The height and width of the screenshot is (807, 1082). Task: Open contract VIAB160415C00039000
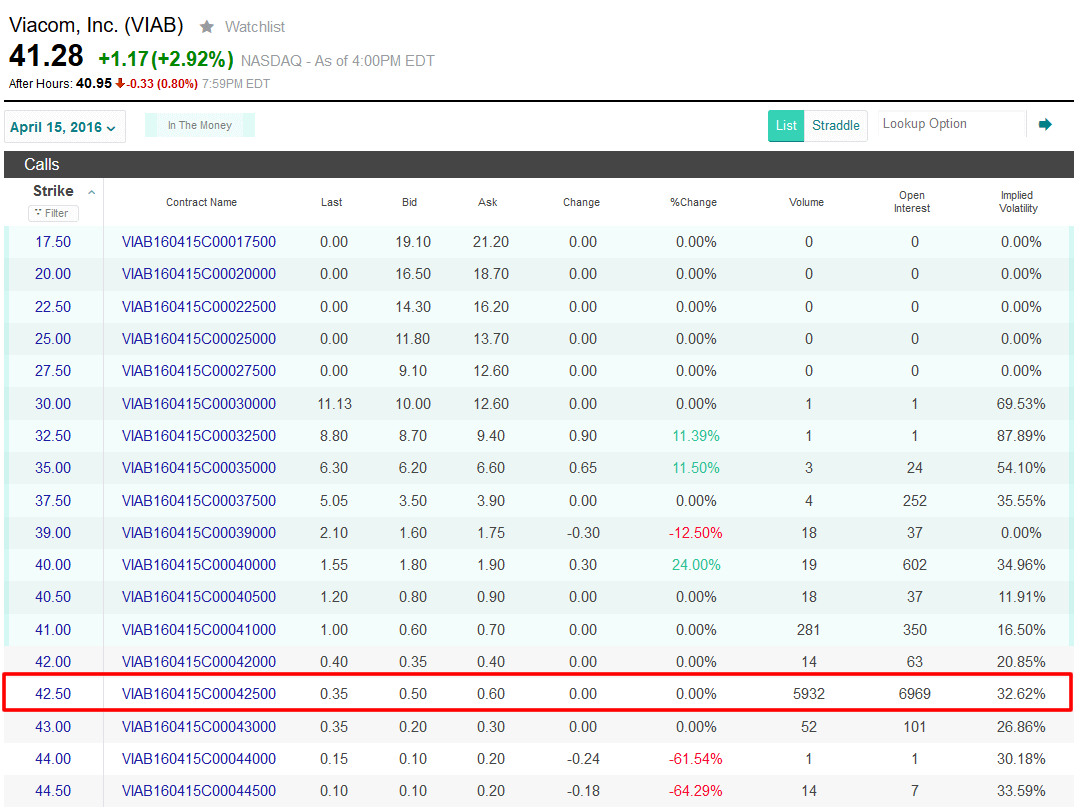tap(199, 533)
